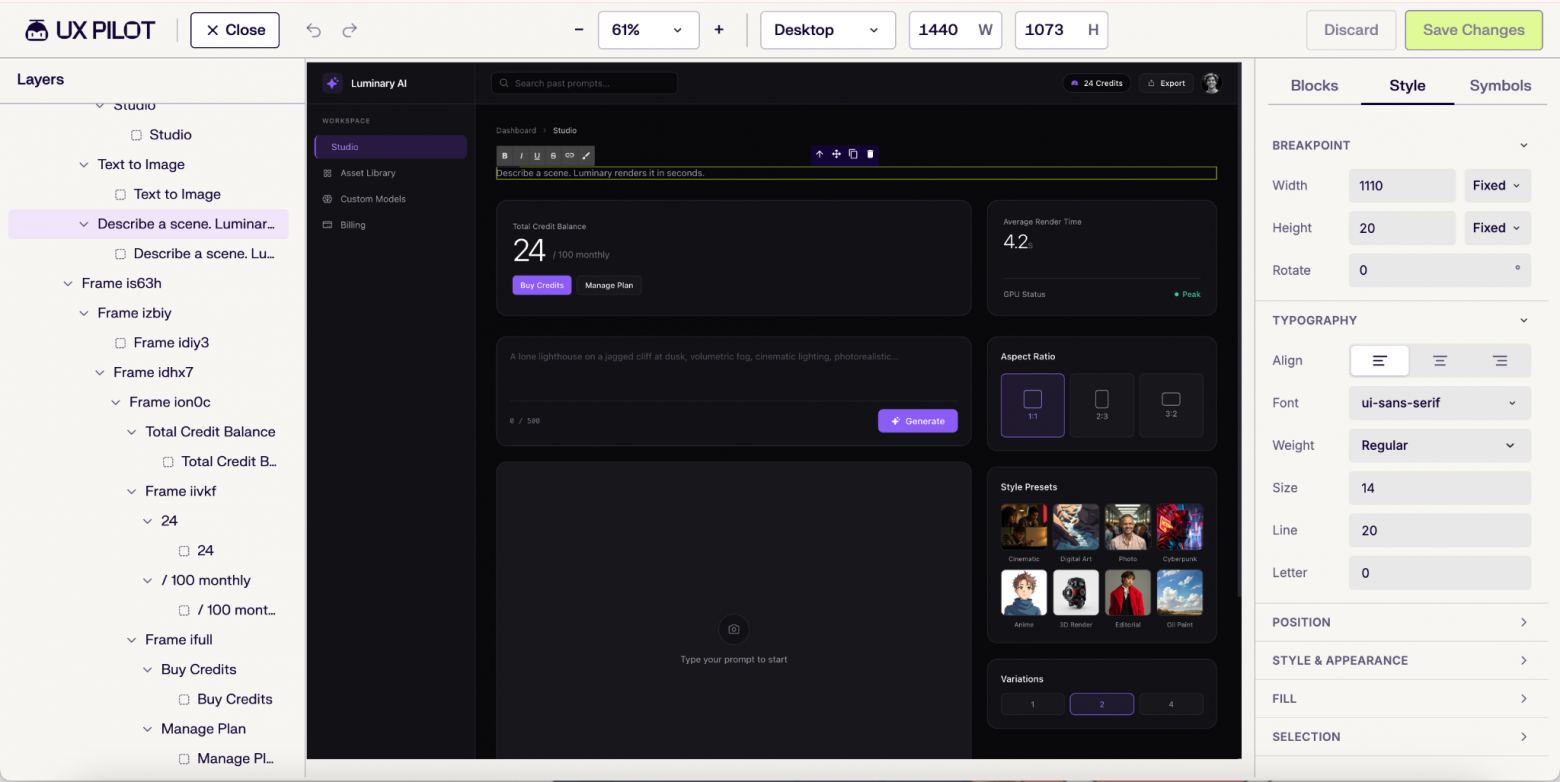Click the Luminary AI sparkle logo
Image resolution: width=1560 pixels, height=782 pixels.
coord(333,83)
